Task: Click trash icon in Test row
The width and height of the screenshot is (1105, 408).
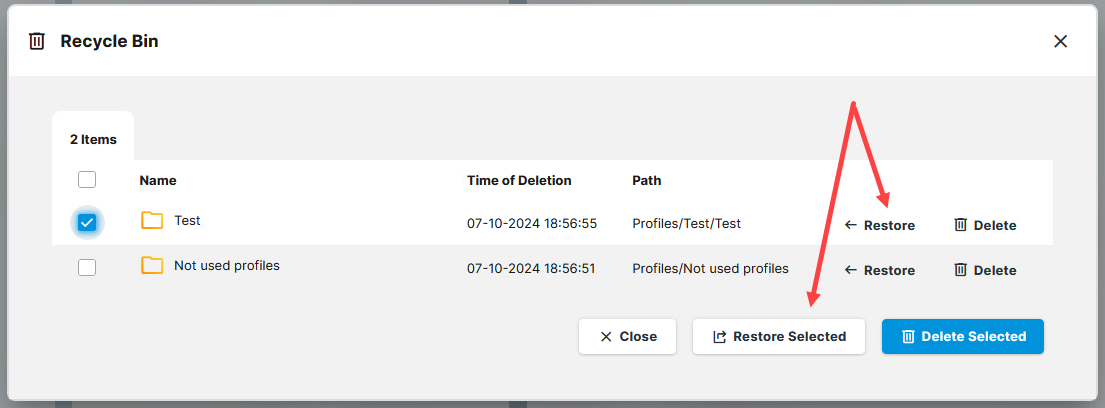Action: click(960, 225)
